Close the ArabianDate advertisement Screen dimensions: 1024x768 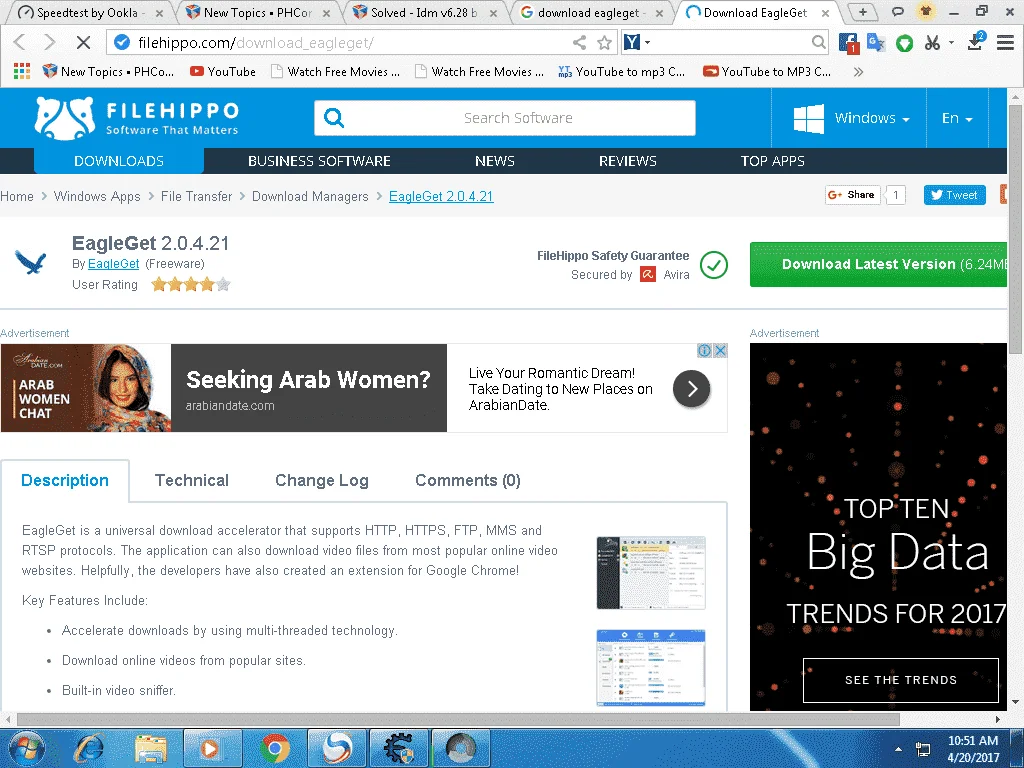pyautogui.click(x=720, y=351)
